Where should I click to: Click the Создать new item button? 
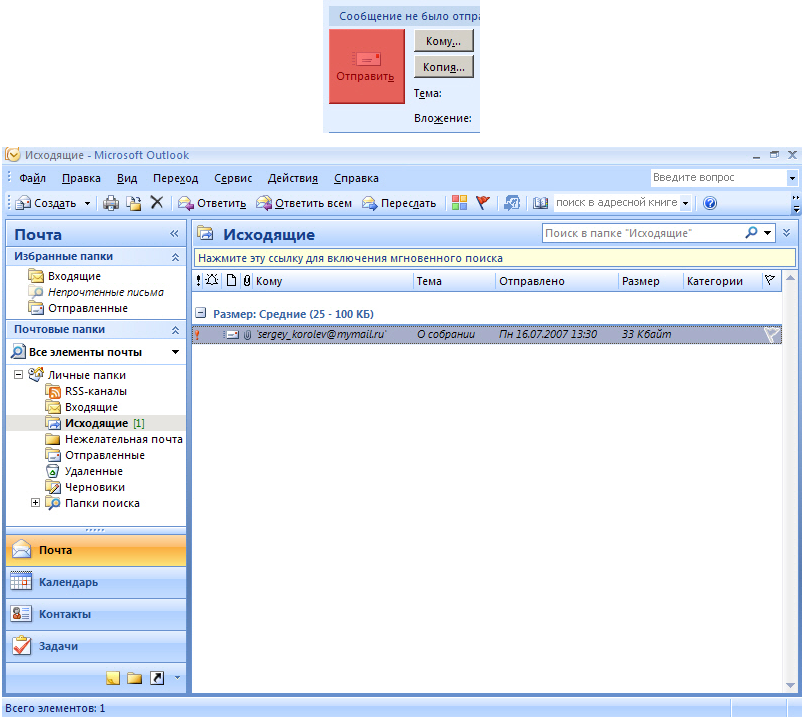(46, 203)
